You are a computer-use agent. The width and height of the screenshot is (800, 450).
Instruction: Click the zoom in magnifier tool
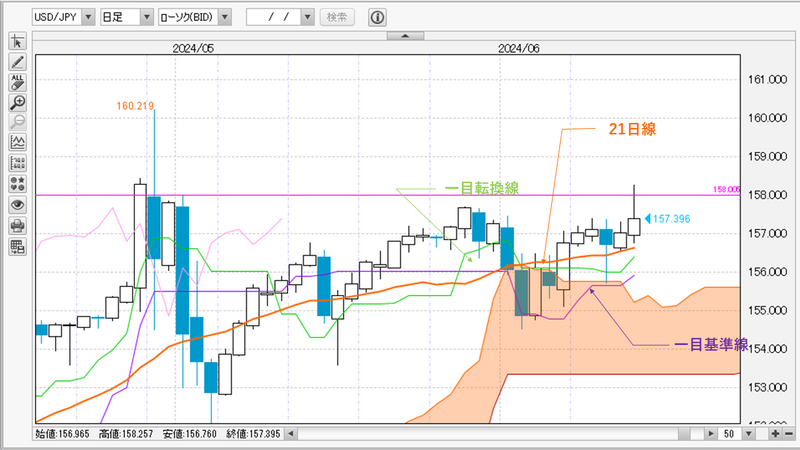click(x=17, y=103)
